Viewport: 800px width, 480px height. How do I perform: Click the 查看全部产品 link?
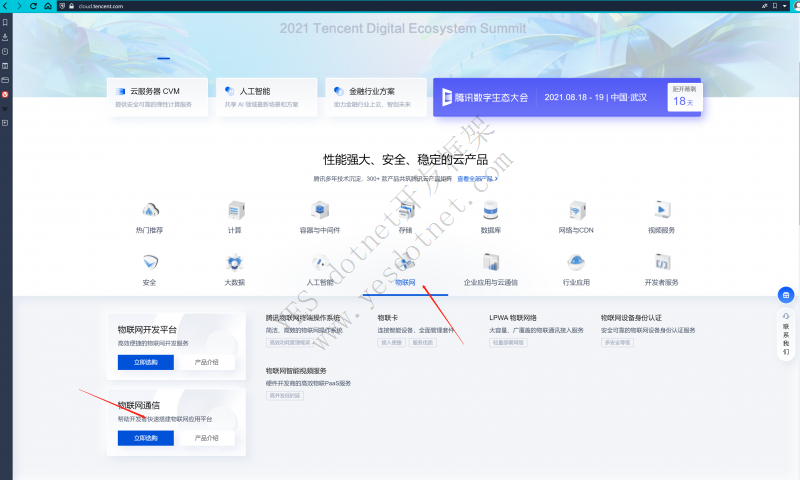click(x=477, y=179)
